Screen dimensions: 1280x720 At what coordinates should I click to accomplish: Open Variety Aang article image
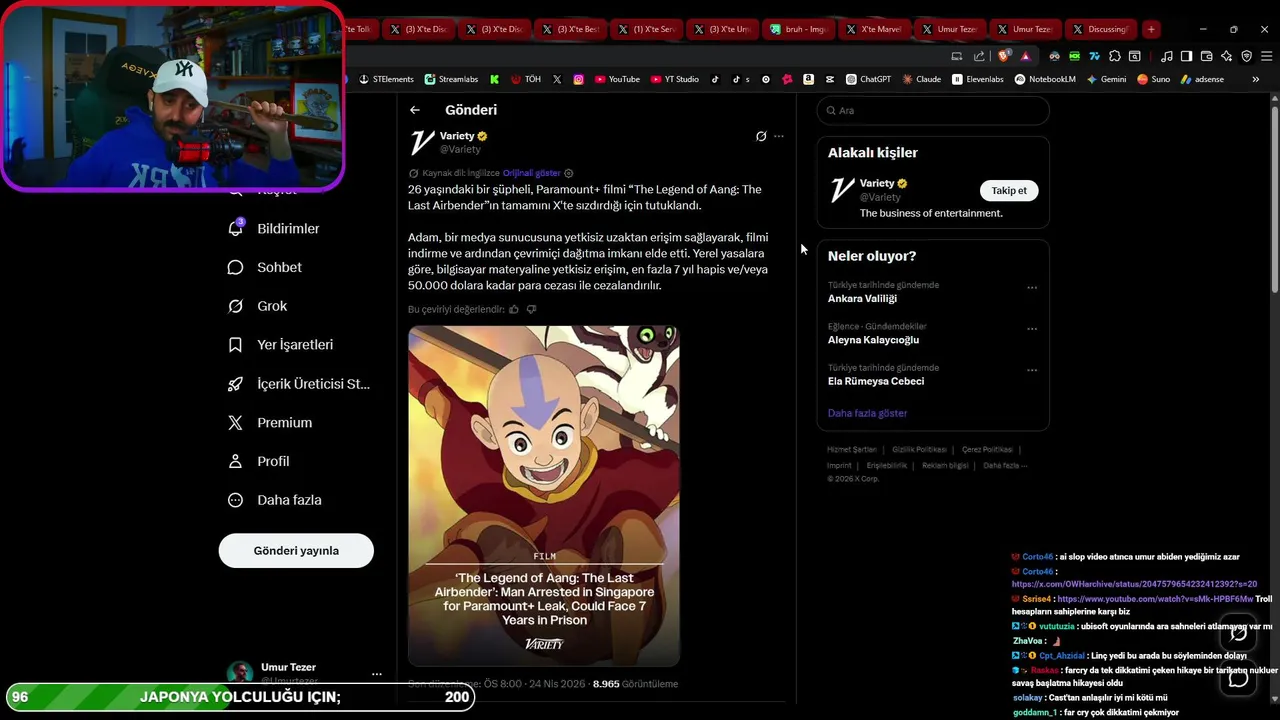click(x=544, y=496)
